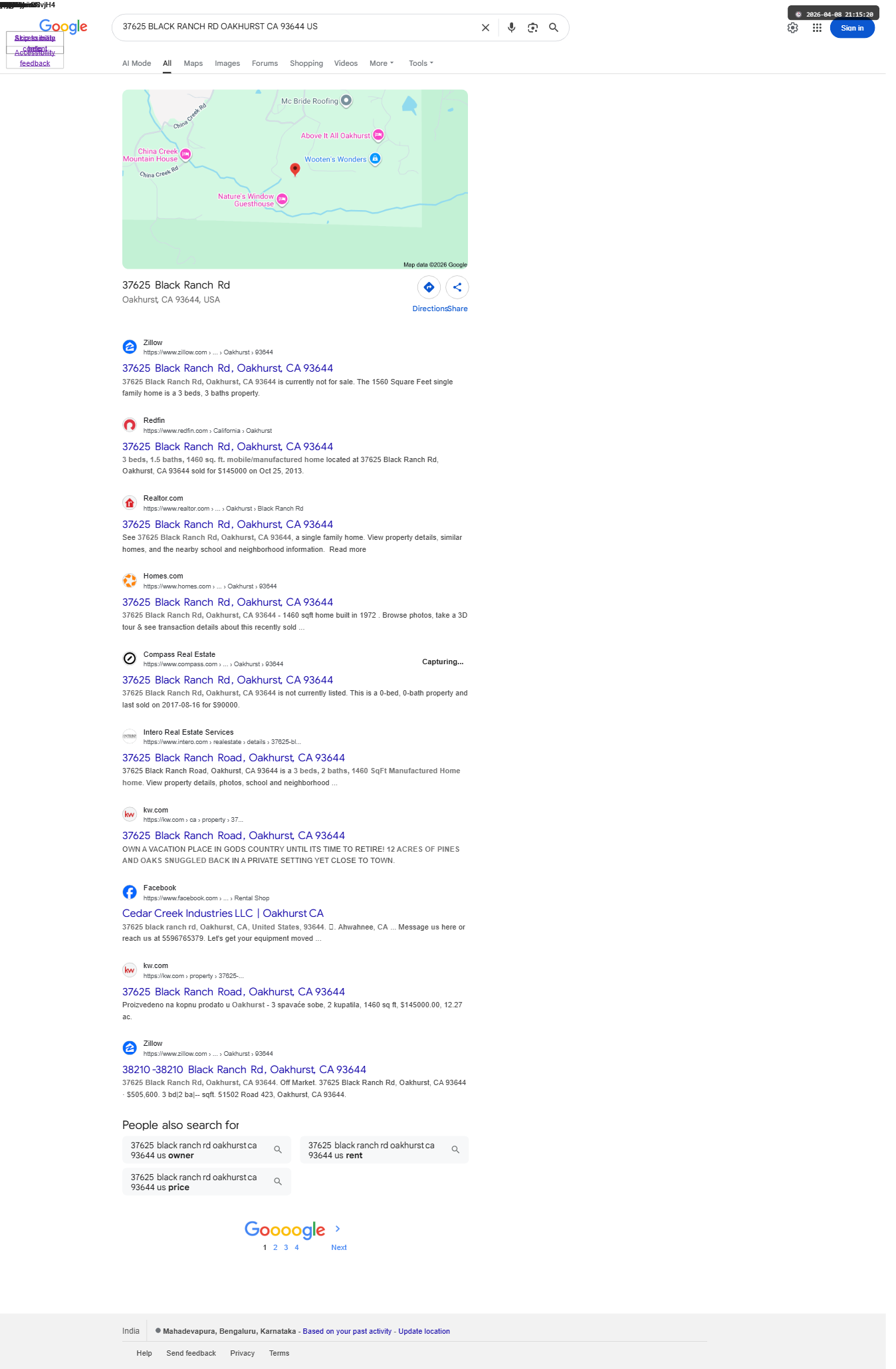Click the Accessibility feedback link

click(35, 58)
